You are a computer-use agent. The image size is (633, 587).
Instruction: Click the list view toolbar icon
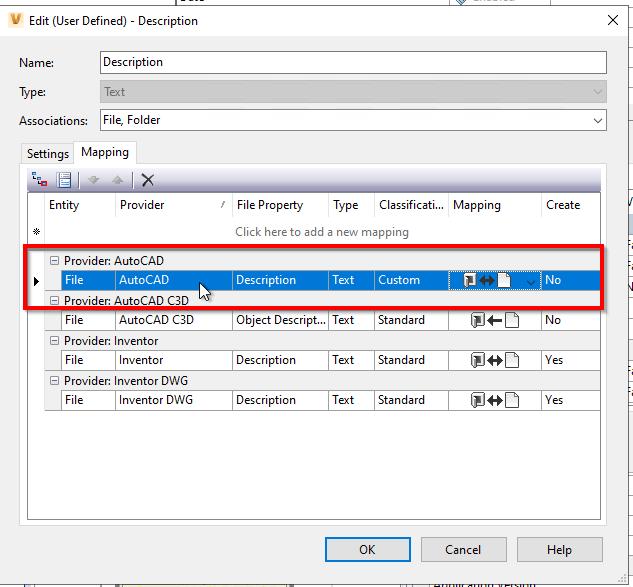click(64, 180)
